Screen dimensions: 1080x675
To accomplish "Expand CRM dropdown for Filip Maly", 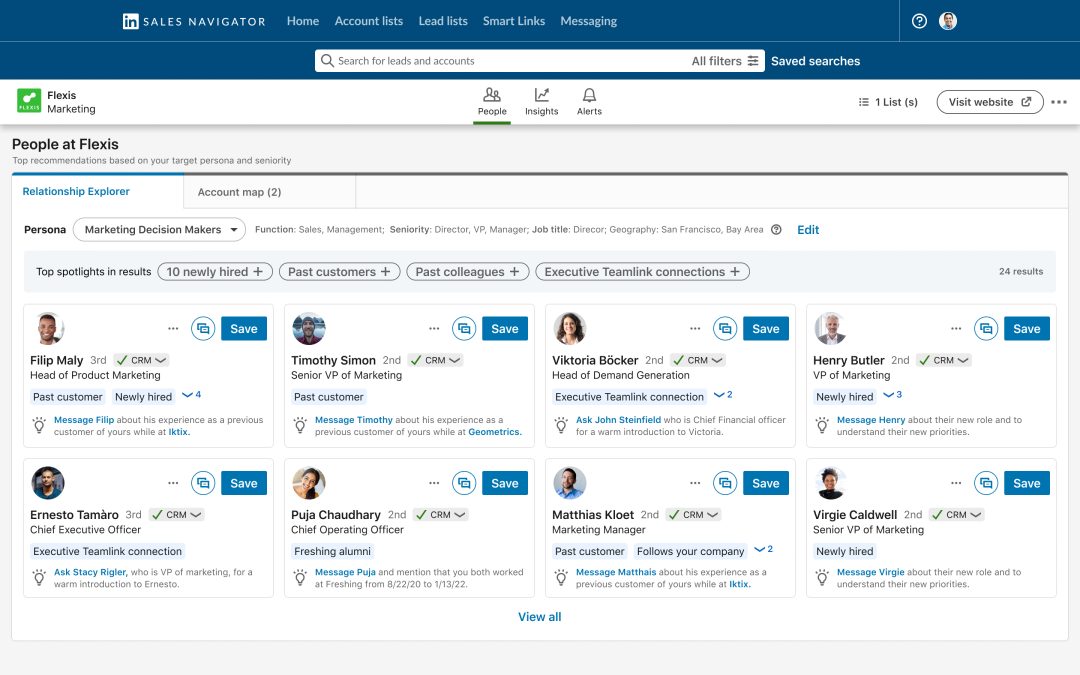I will click(142, 360).
